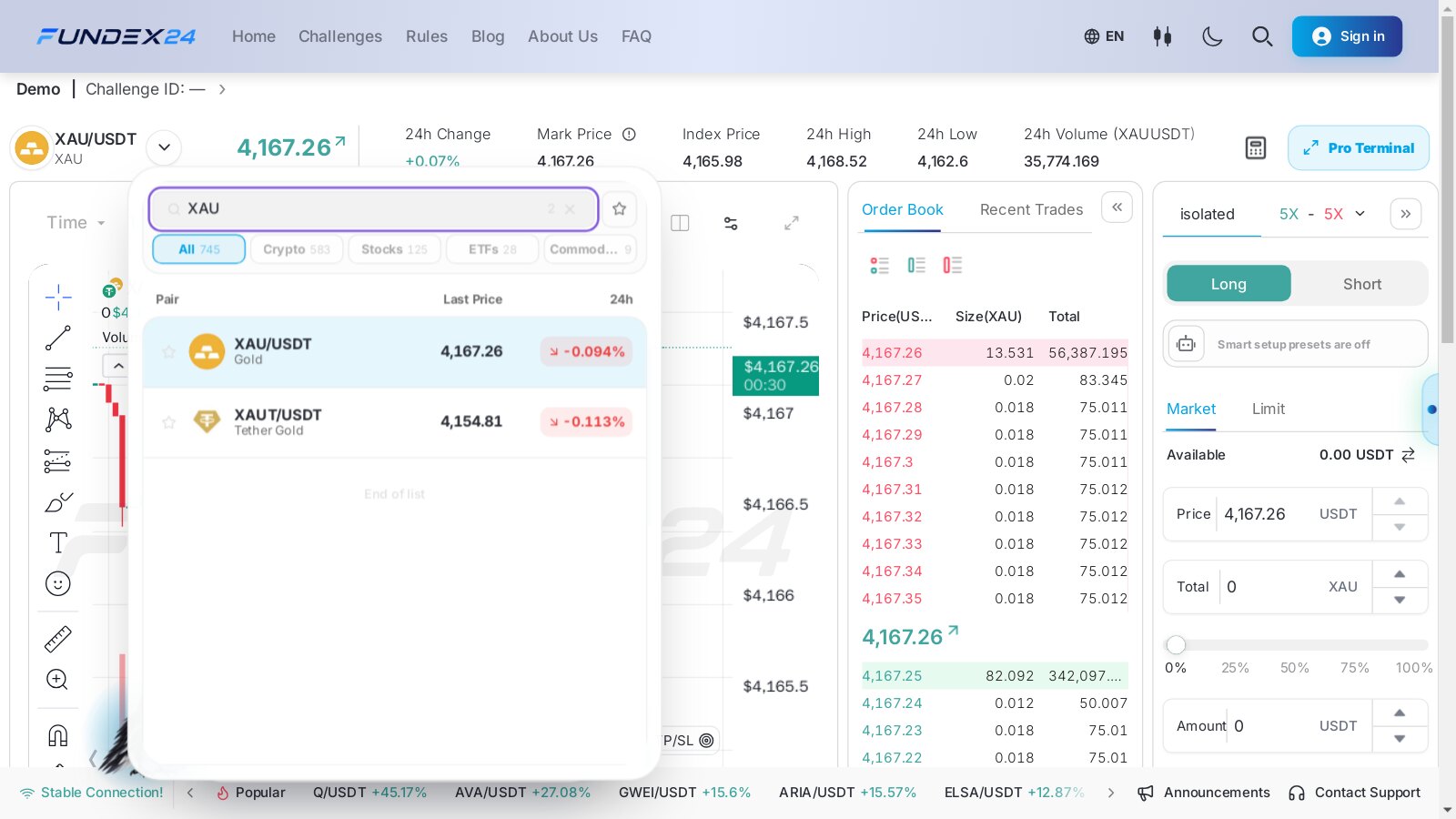Click the XAU pair search field

[x=373, y=208]
